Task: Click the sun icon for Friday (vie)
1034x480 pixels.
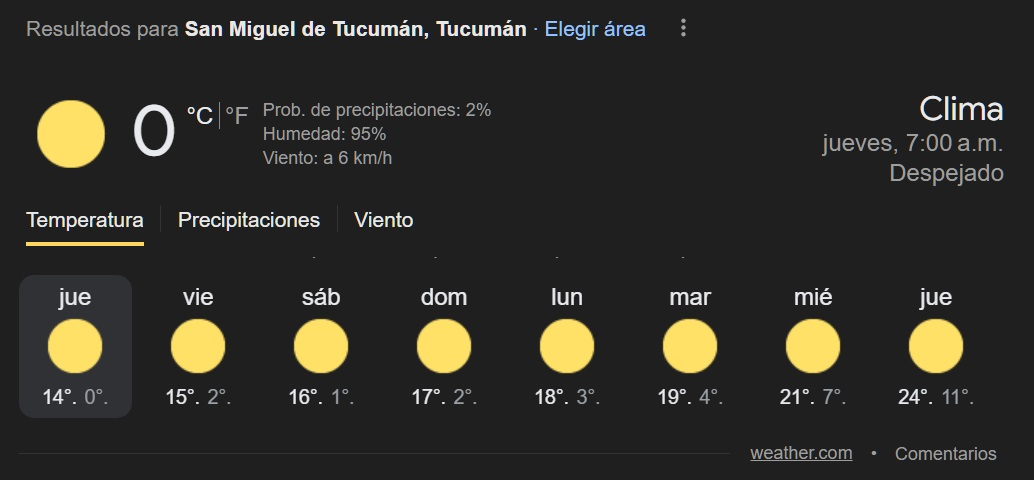Action: [198, 347]
